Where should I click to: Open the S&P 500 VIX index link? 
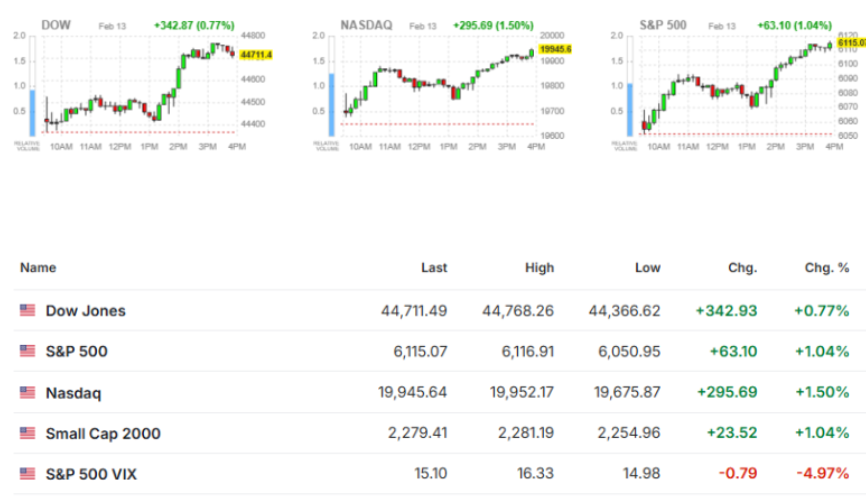click(x=91, y=475)
